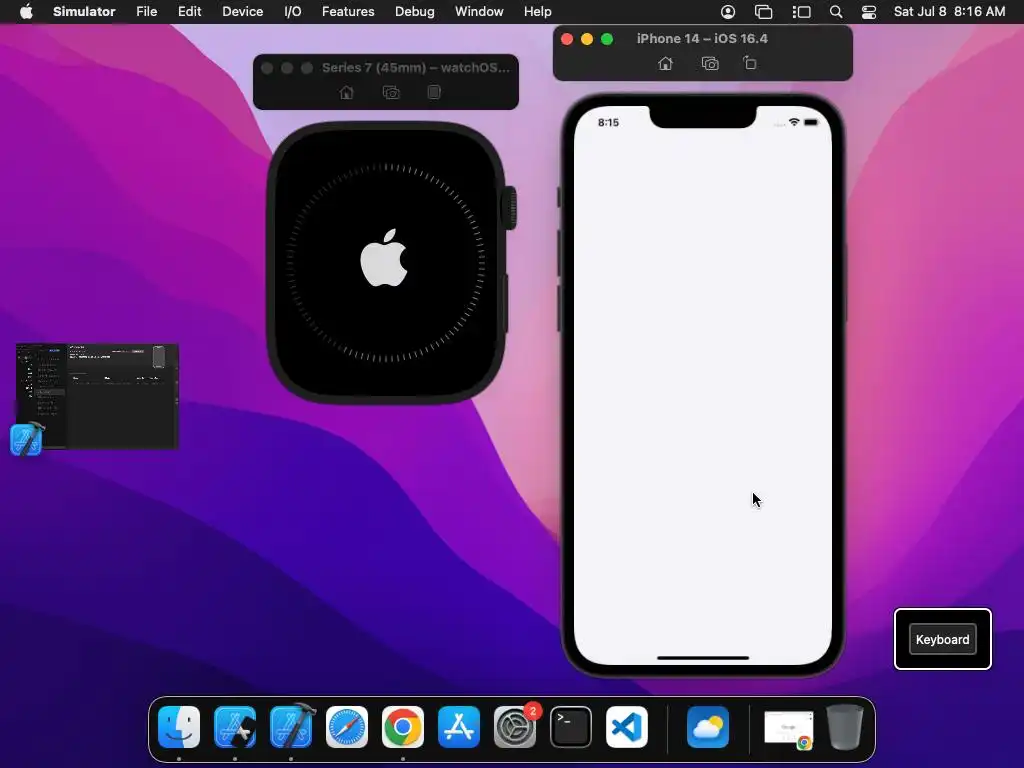Viewport: 1024px width, 768px height.
Task: Click the Series 7 (45mm) watchOS window title
Action: (x=415, y=67)
